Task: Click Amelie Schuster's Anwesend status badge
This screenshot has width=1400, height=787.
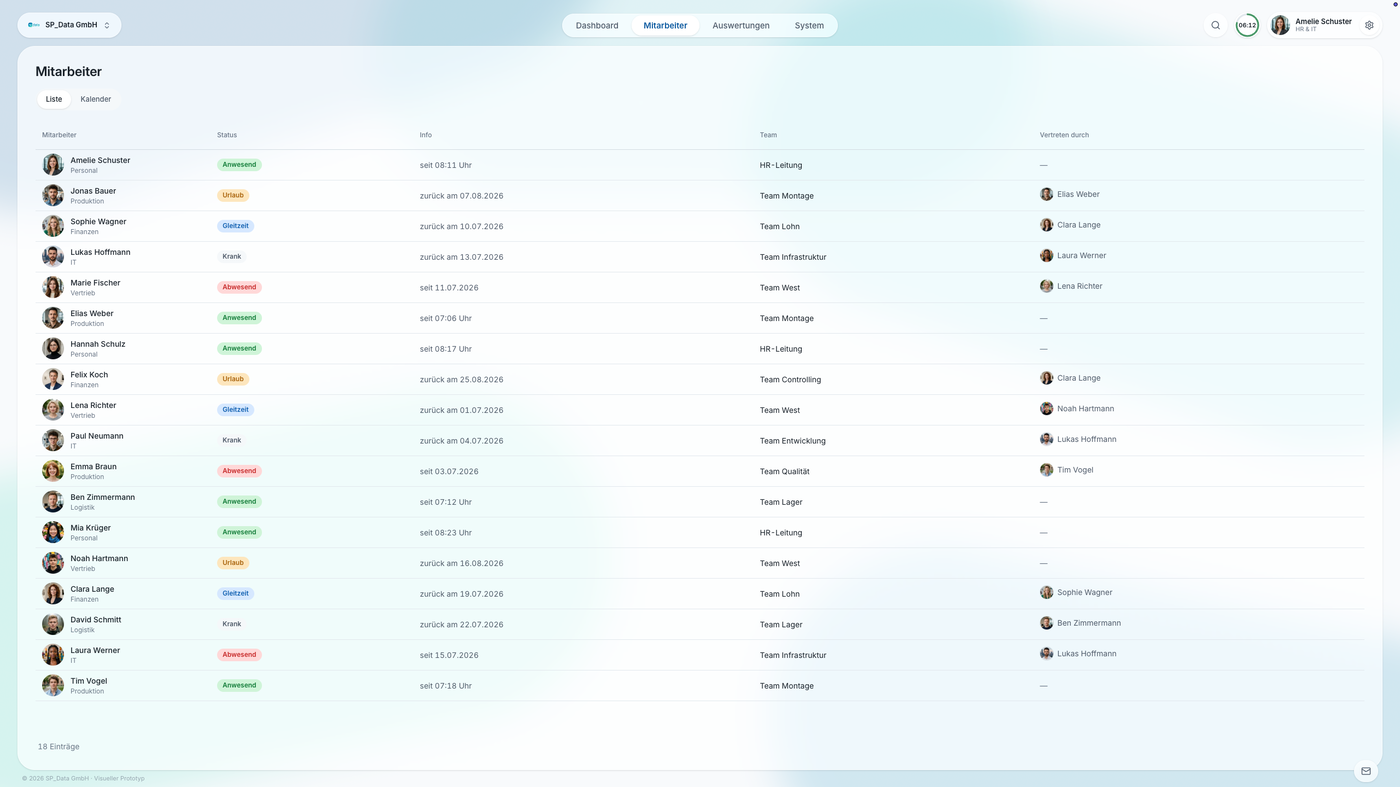Action: click(x=239, y=165)
